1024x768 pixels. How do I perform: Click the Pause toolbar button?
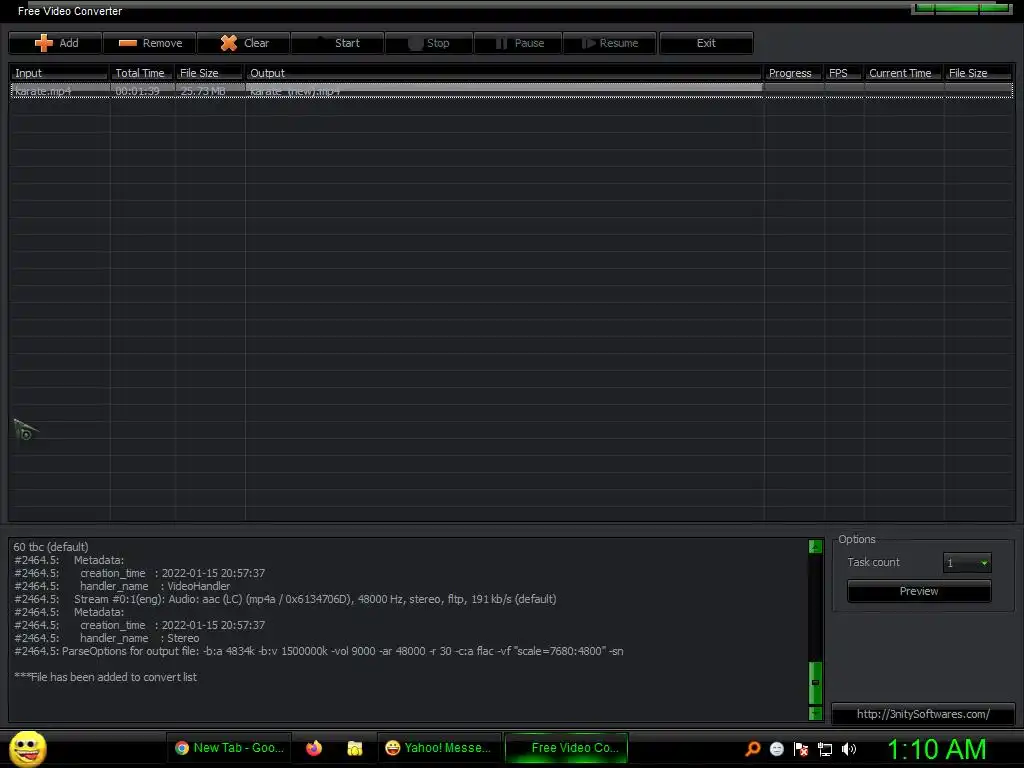click(519, 43)
